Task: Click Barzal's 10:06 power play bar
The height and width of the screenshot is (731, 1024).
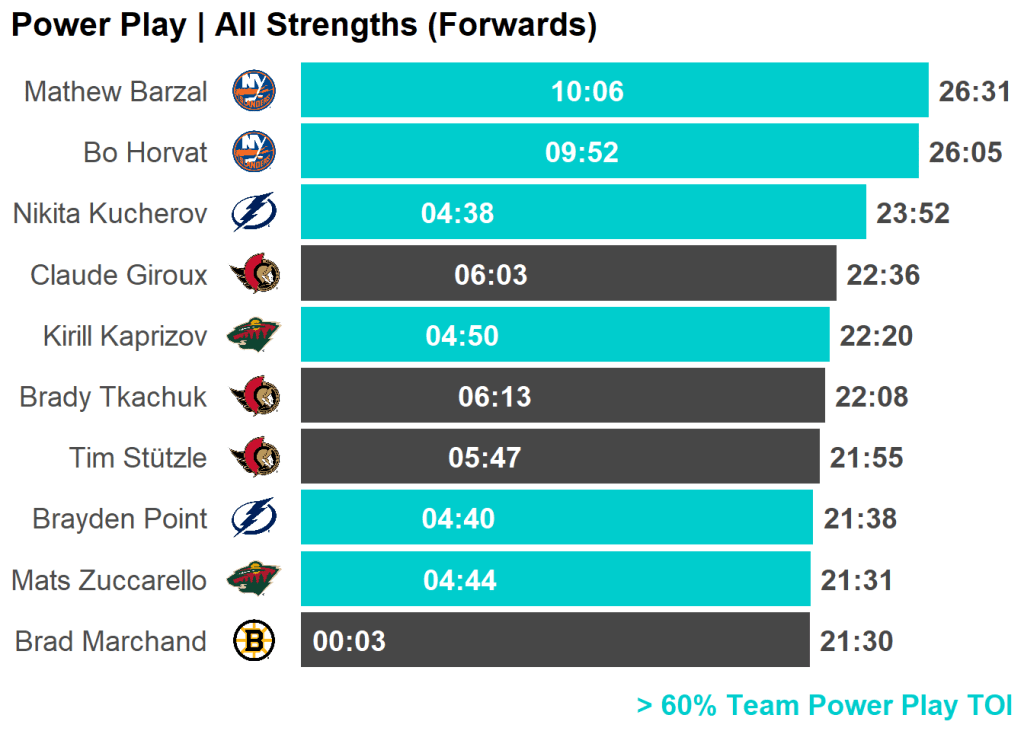Action: (x=614, y=91)
